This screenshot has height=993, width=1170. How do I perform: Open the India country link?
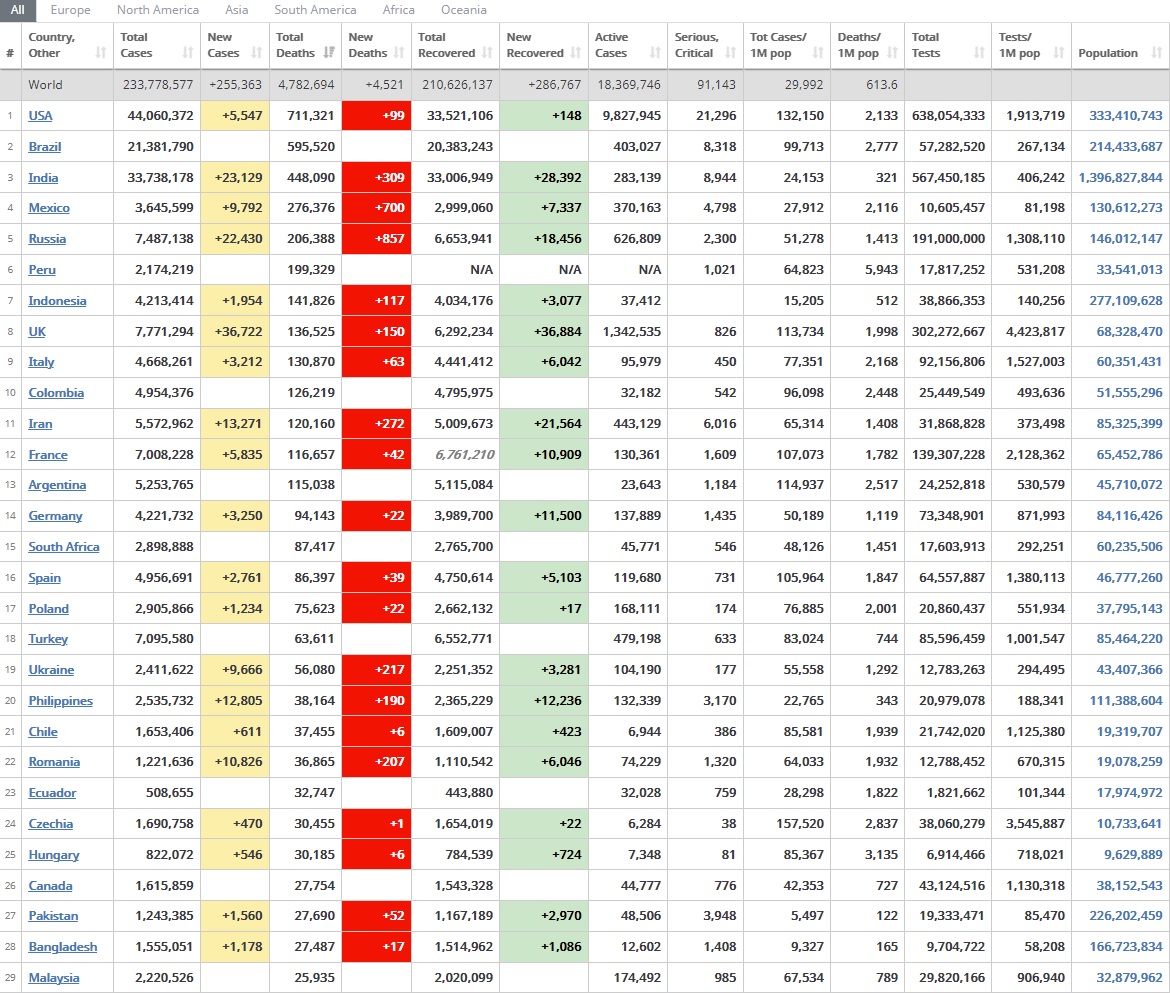click(x=43, y=178)
